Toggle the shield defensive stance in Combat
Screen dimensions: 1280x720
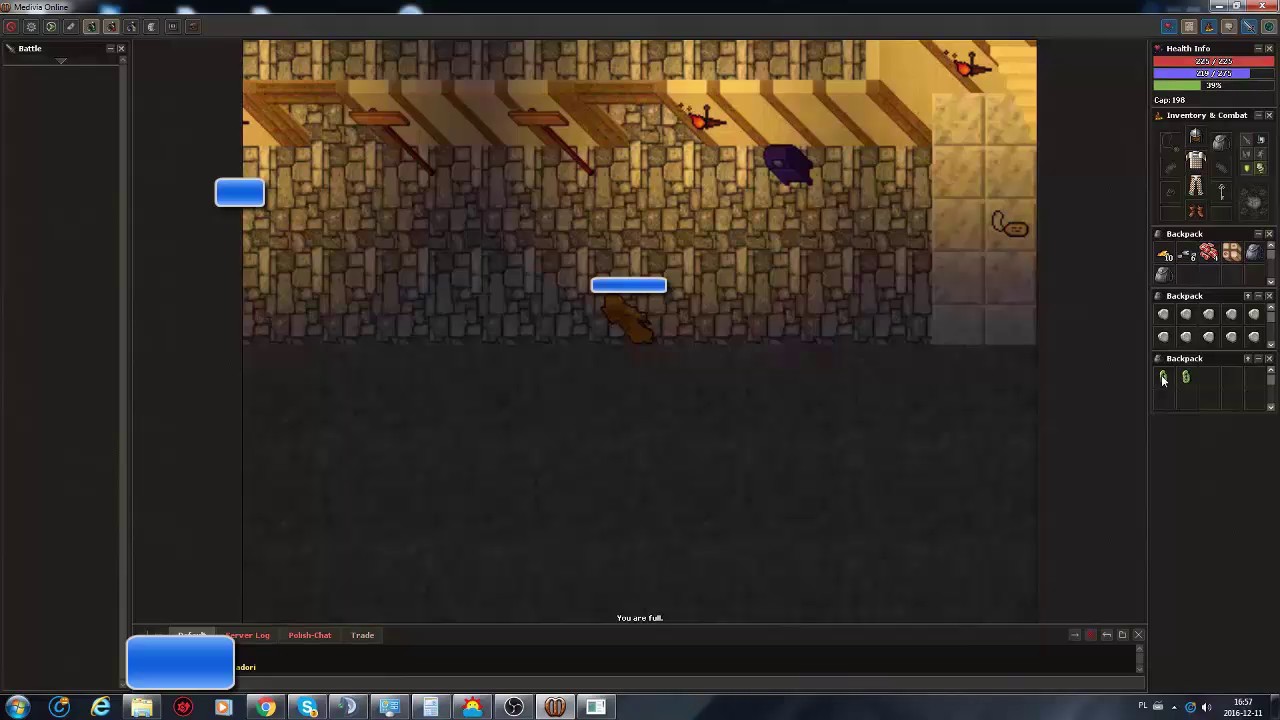click(x=1246, y=168)
